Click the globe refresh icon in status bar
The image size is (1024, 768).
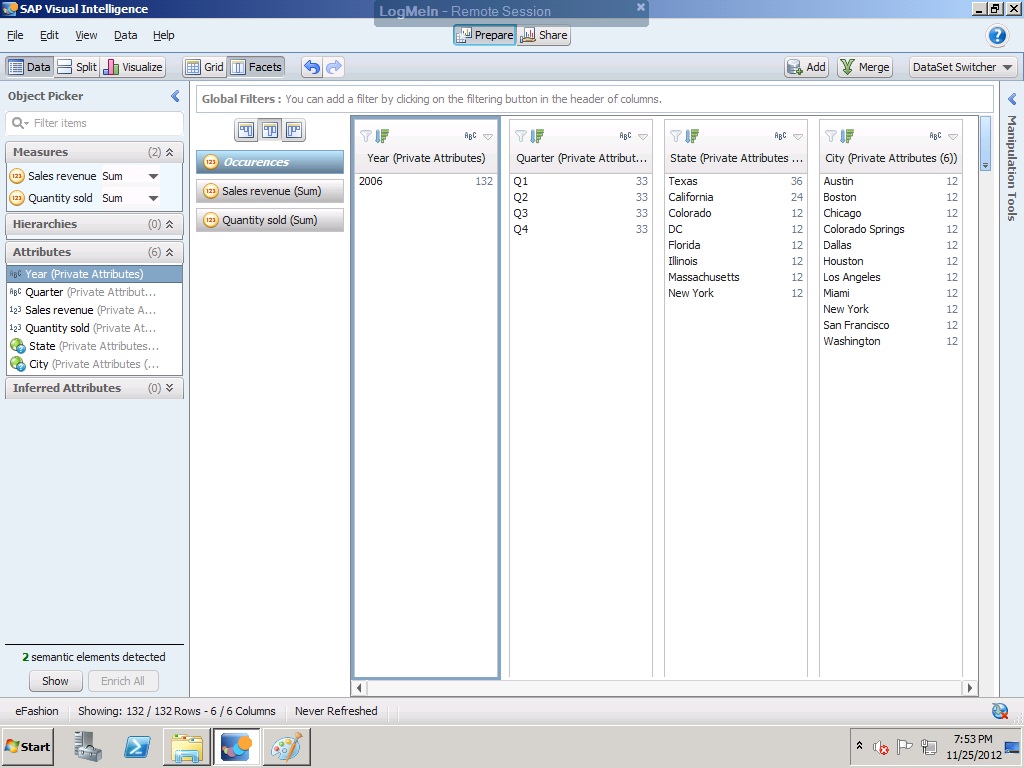click(999, 711)
